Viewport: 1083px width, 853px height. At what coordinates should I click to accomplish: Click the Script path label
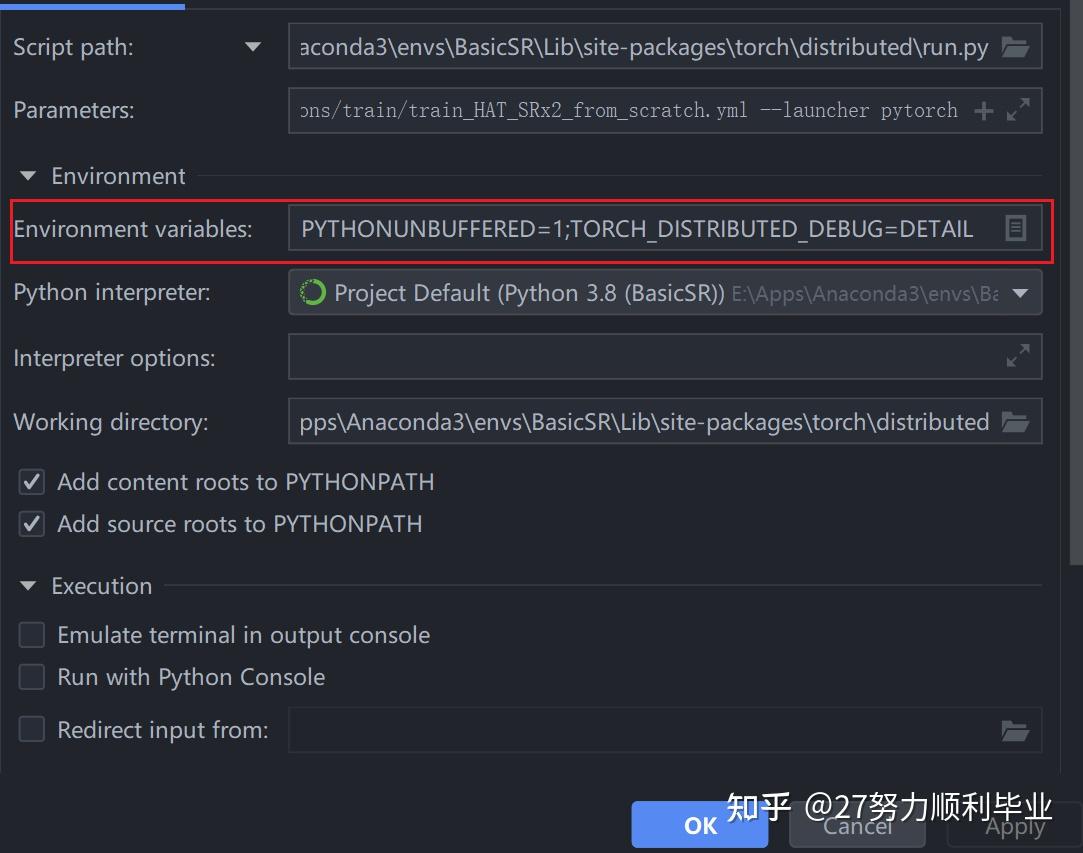[73, 47]
